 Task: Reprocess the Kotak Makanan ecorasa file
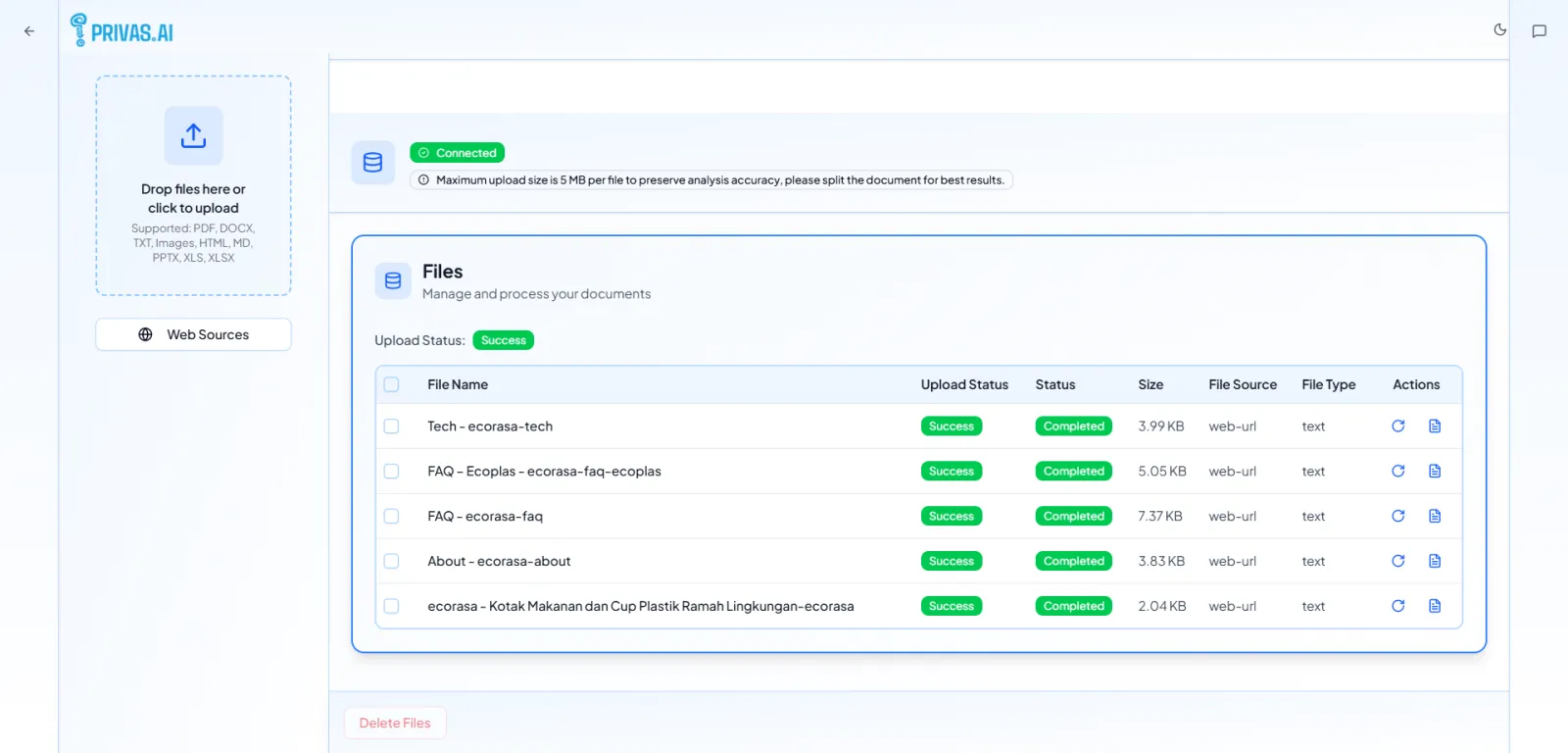(x=1398, y=607)
